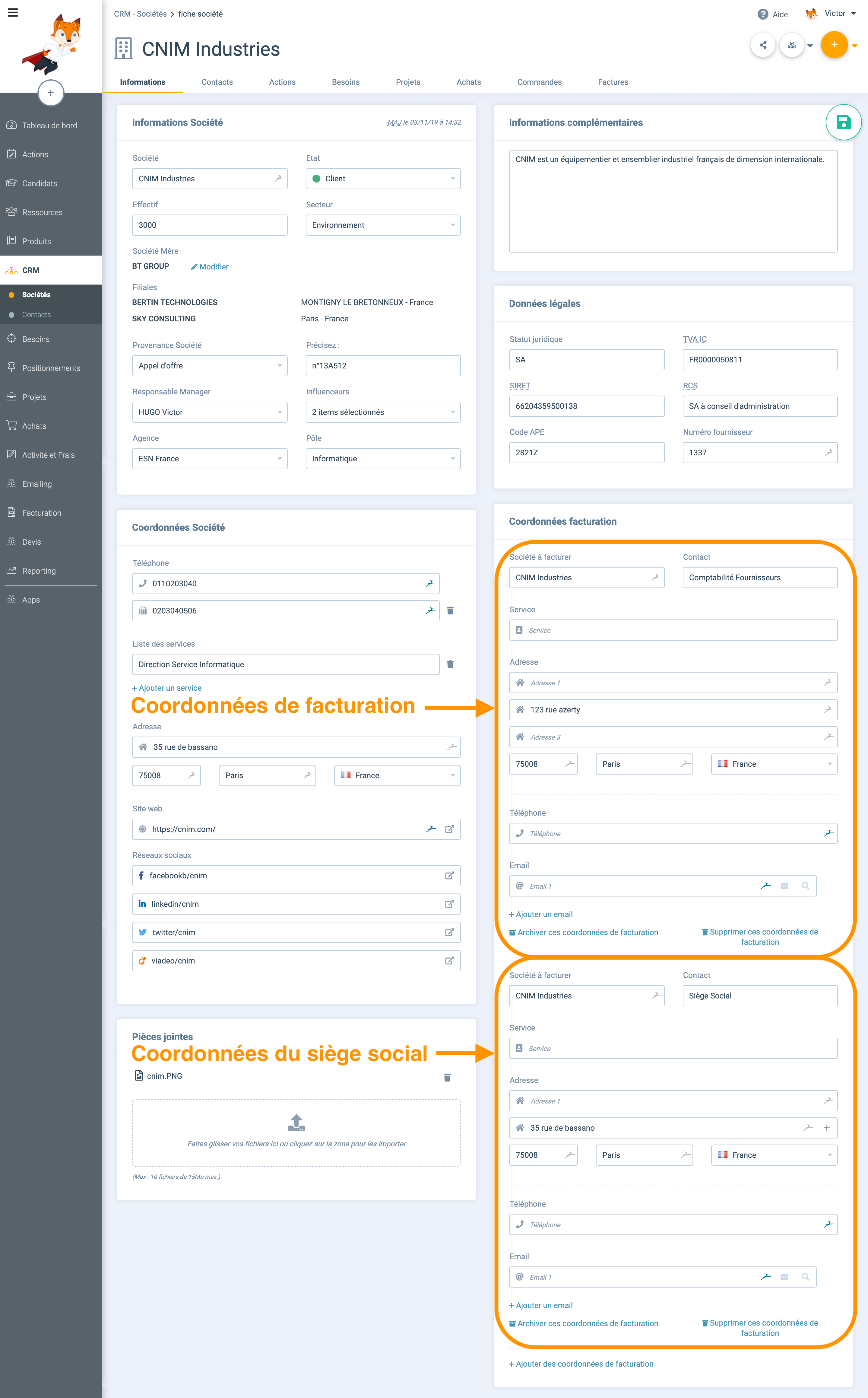Screen dimensions: 868x1398
Task: Open the Secteur dropdown showing Environnement
Action: pyautogui.click(x=383, y=225)
